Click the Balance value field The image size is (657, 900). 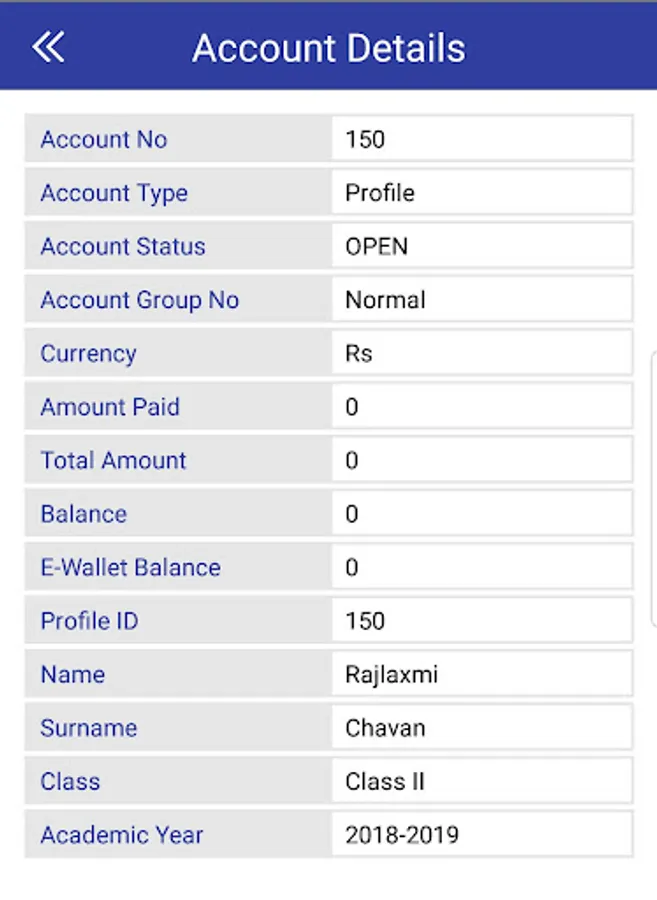482,514
